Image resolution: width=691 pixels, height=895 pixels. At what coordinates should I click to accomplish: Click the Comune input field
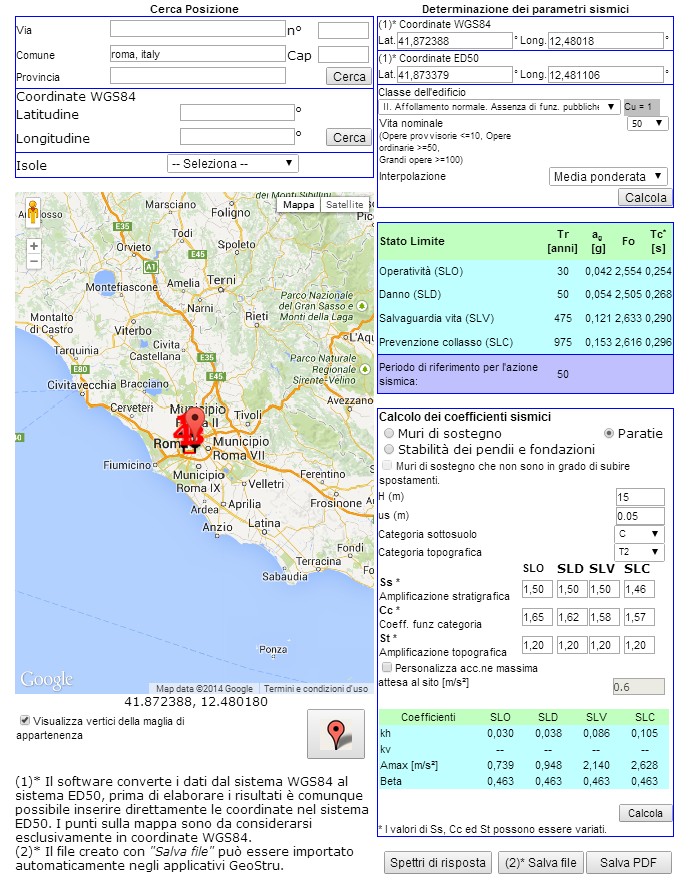[x=197, y=54]
